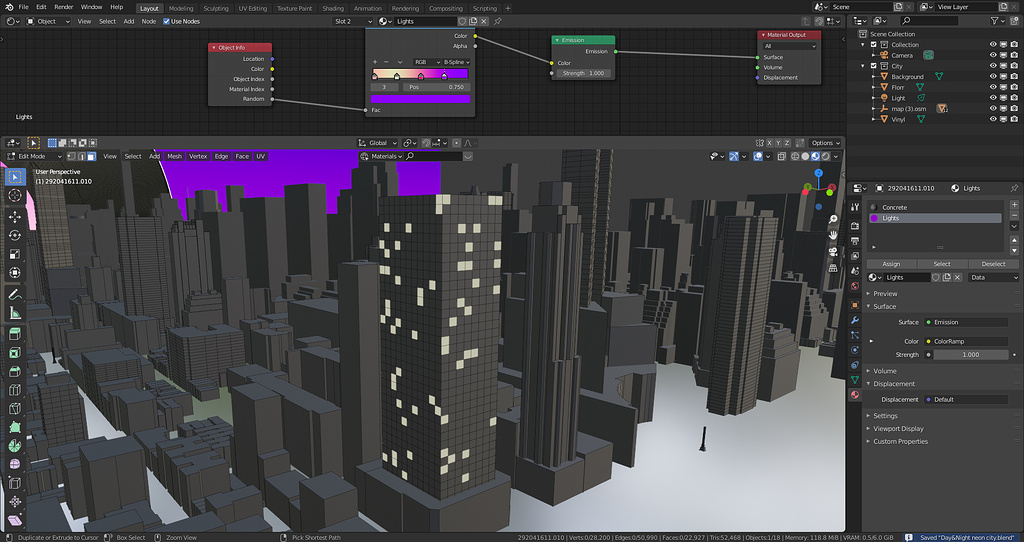Select the Select Box tool
This screenshot has width=1024, height=542.
14,176
